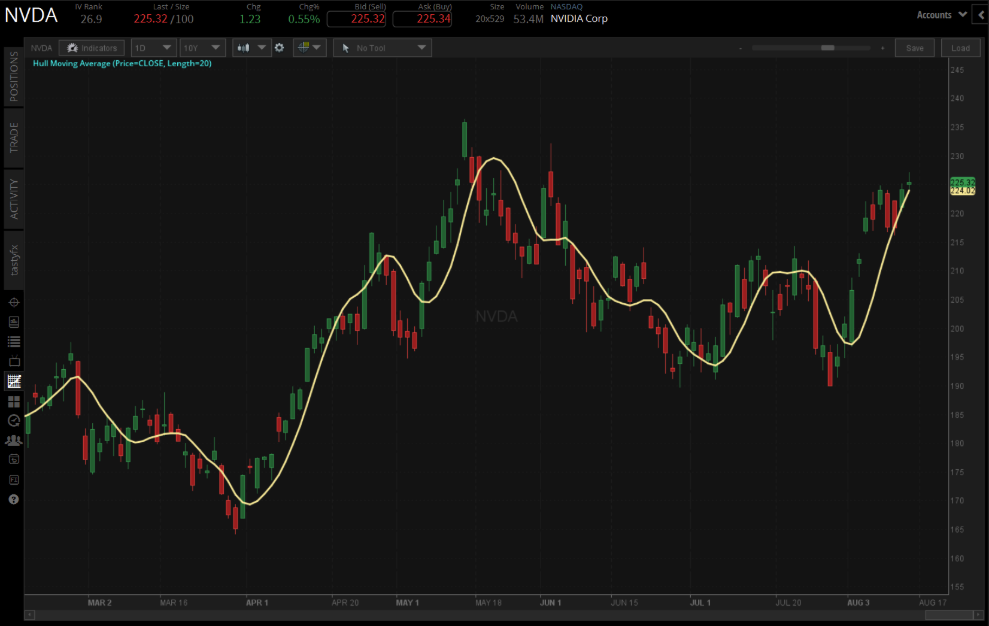Open the help question mark icon

[14, 499]
